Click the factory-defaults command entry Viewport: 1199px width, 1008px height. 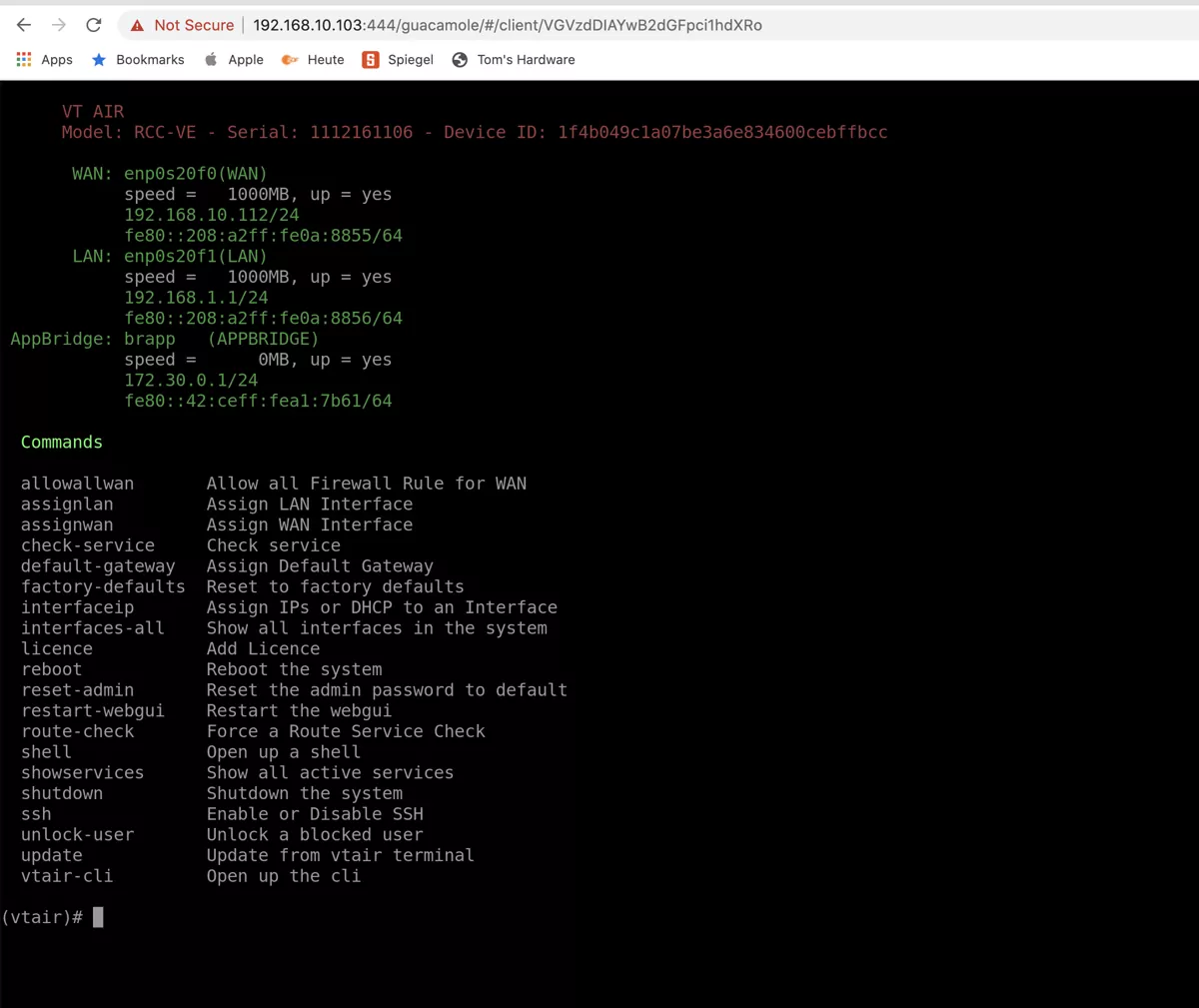[102, 586]
